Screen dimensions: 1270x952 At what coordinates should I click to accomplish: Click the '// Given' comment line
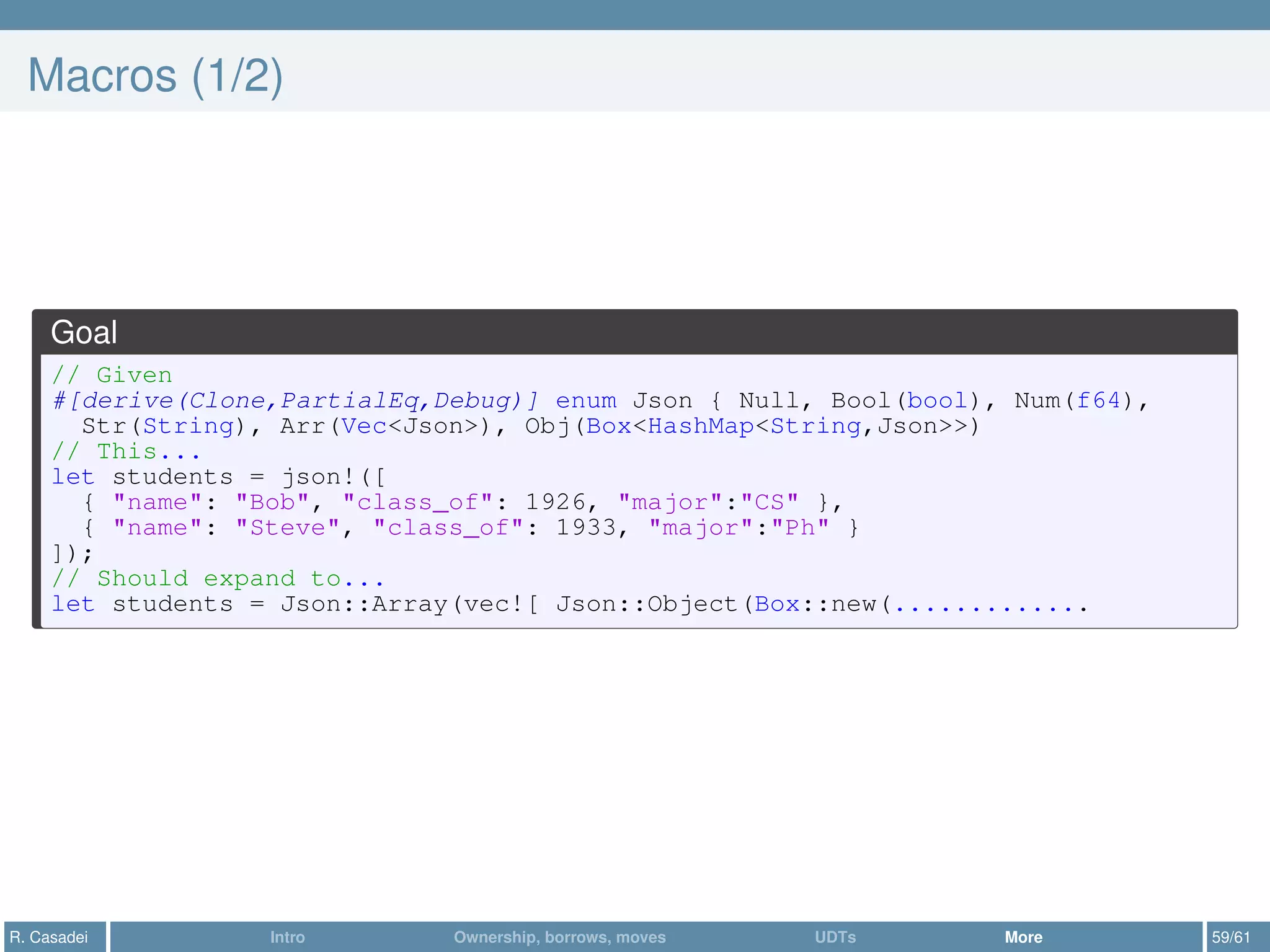[112, 375]
